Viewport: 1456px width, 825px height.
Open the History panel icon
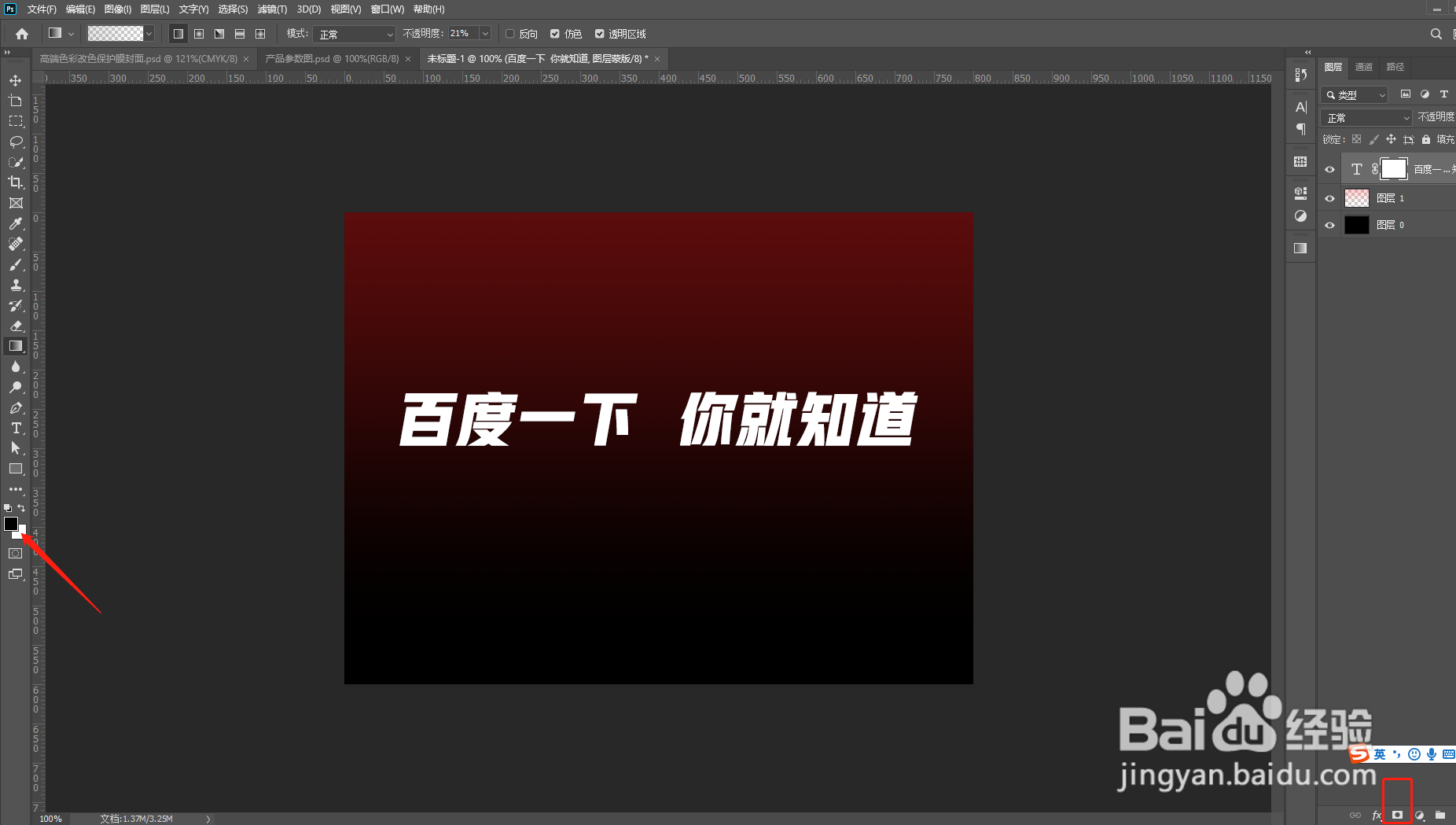pos(1300,75)
